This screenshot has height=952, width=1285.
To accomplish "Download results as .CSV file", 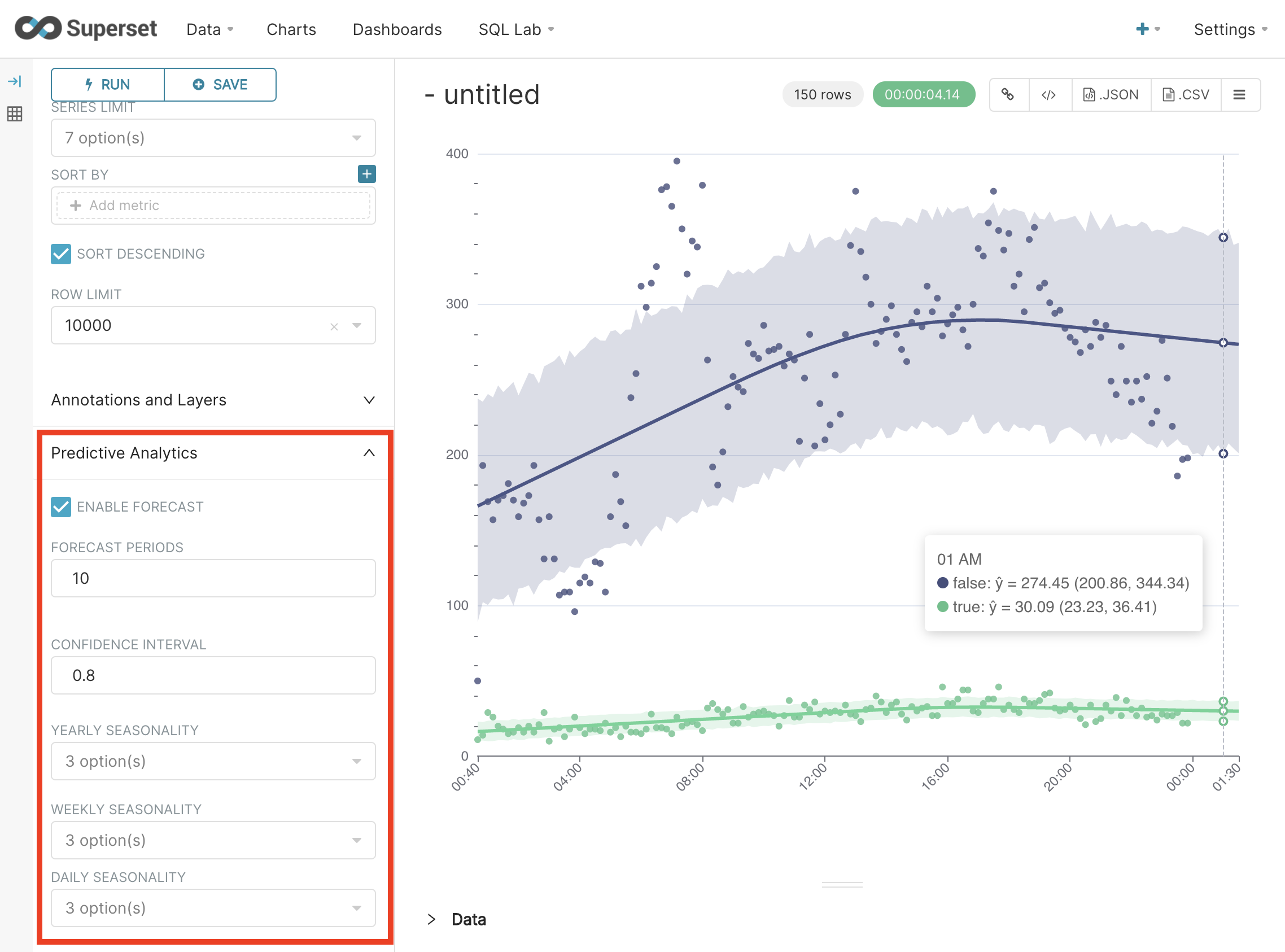I will [x=1185, y=94].
